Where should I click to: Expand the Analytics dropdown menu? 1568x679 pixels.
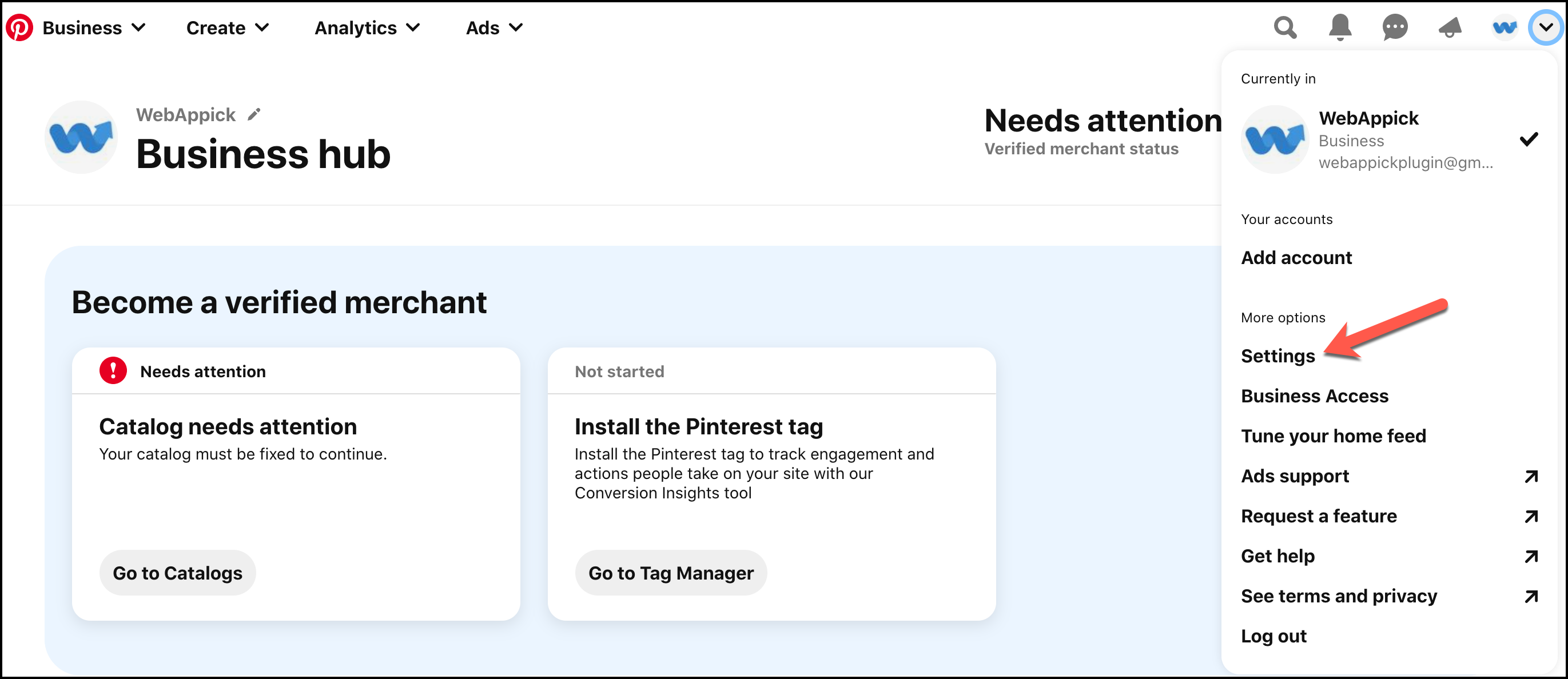(366, 28)
